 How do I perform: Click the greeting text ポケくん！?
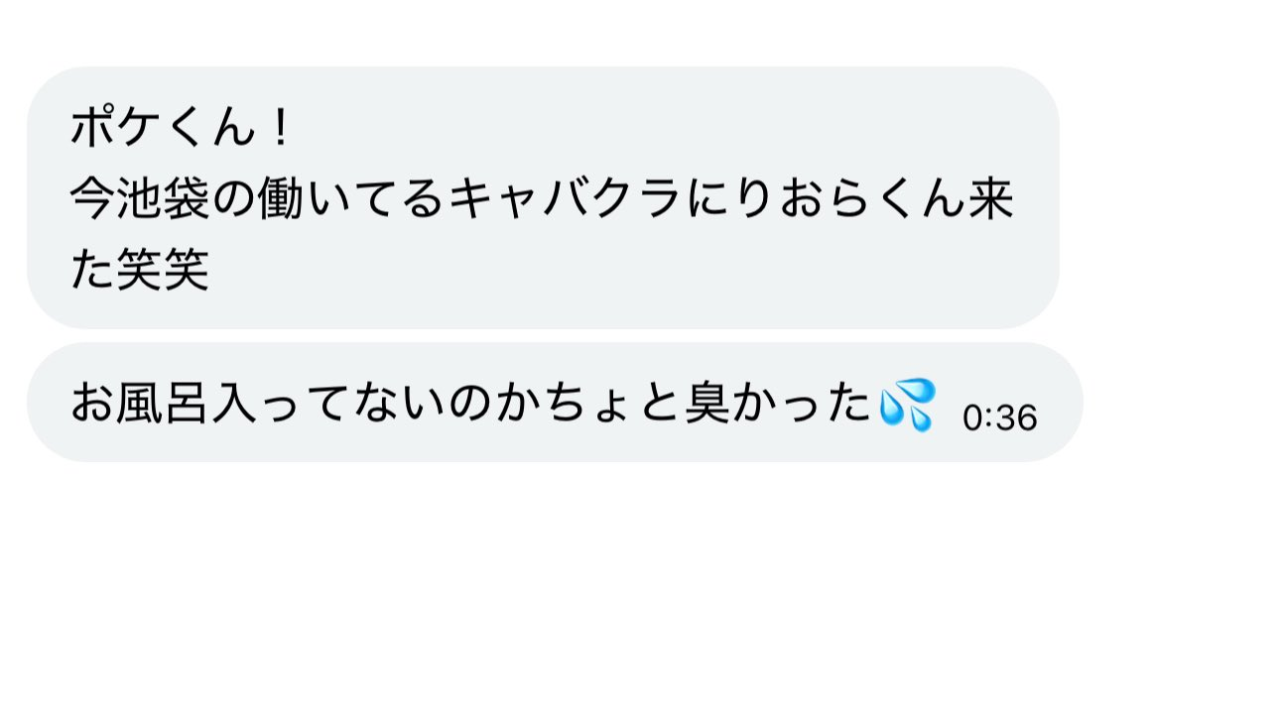pyautogui.click(x=182, y=128)
